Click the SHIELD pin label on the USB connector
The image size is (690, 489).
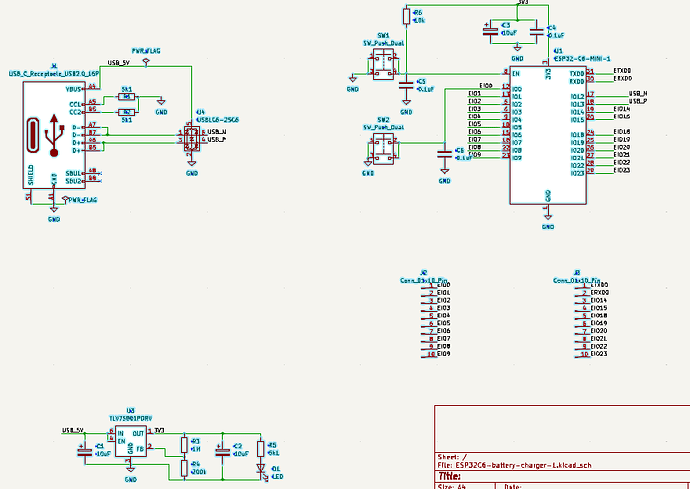[x=30, y=175]
